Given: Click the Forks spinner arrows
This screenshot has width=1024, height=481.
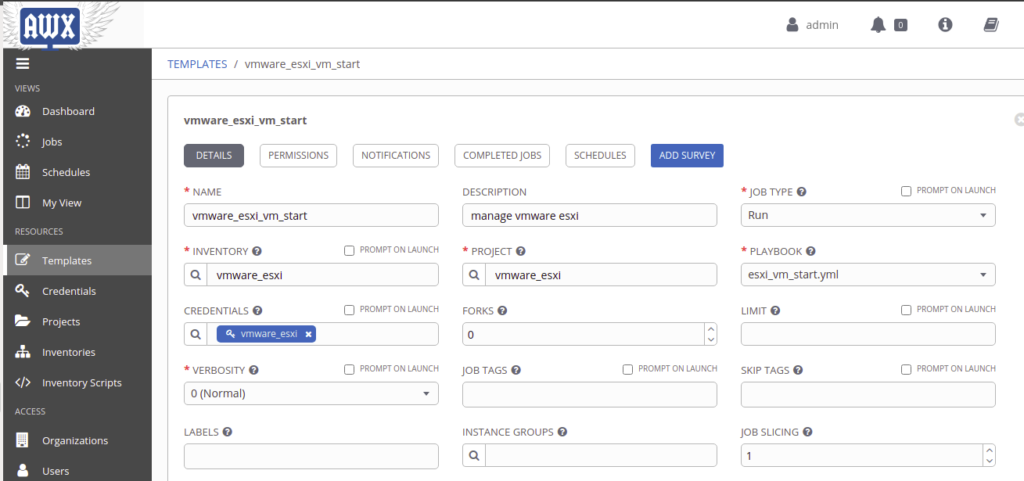Looking at the screenshot, I should (711, 334).
